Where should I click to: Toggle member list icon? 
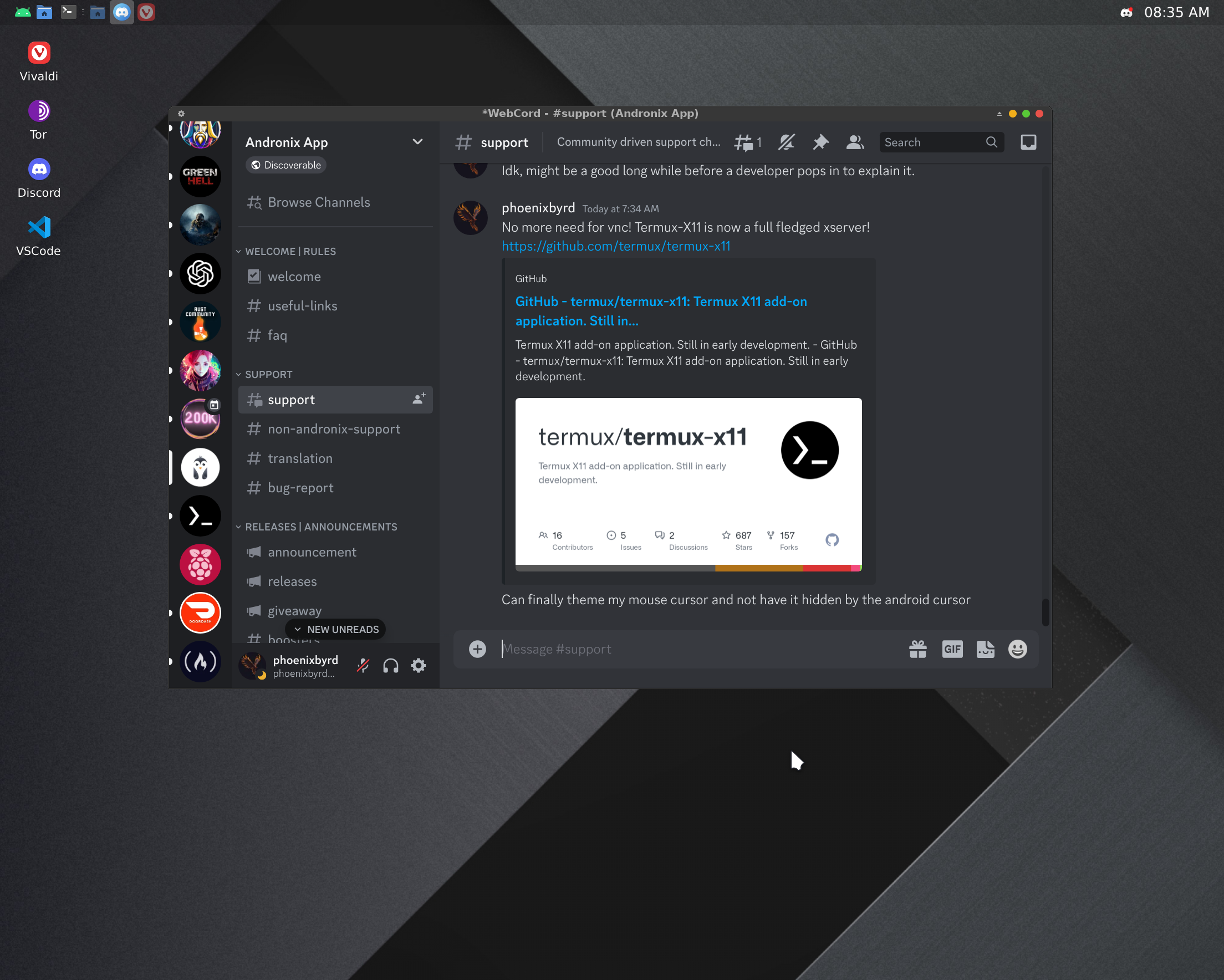[855, 142]
